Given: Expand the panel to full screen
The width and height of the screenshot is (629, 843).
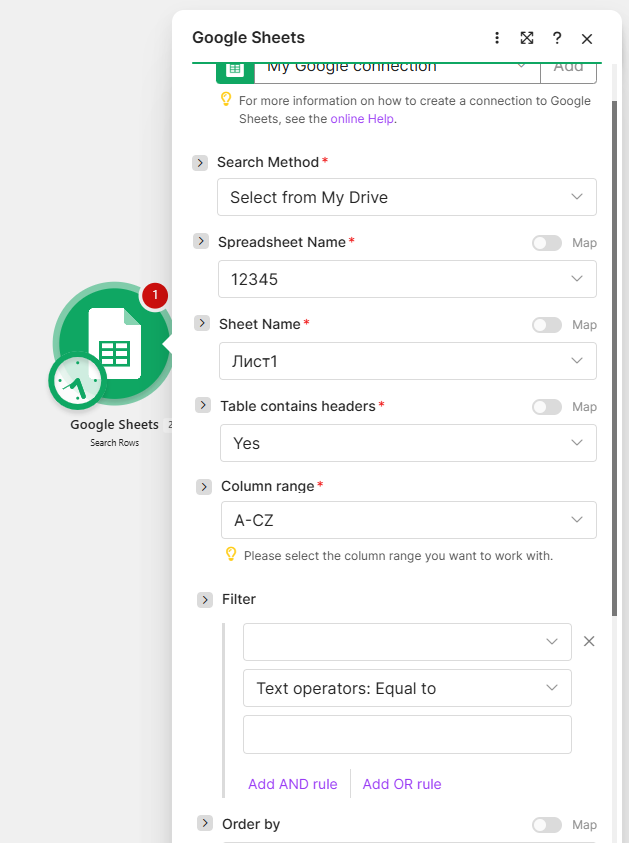Looking at the screenshot, I should click(527, 38).
